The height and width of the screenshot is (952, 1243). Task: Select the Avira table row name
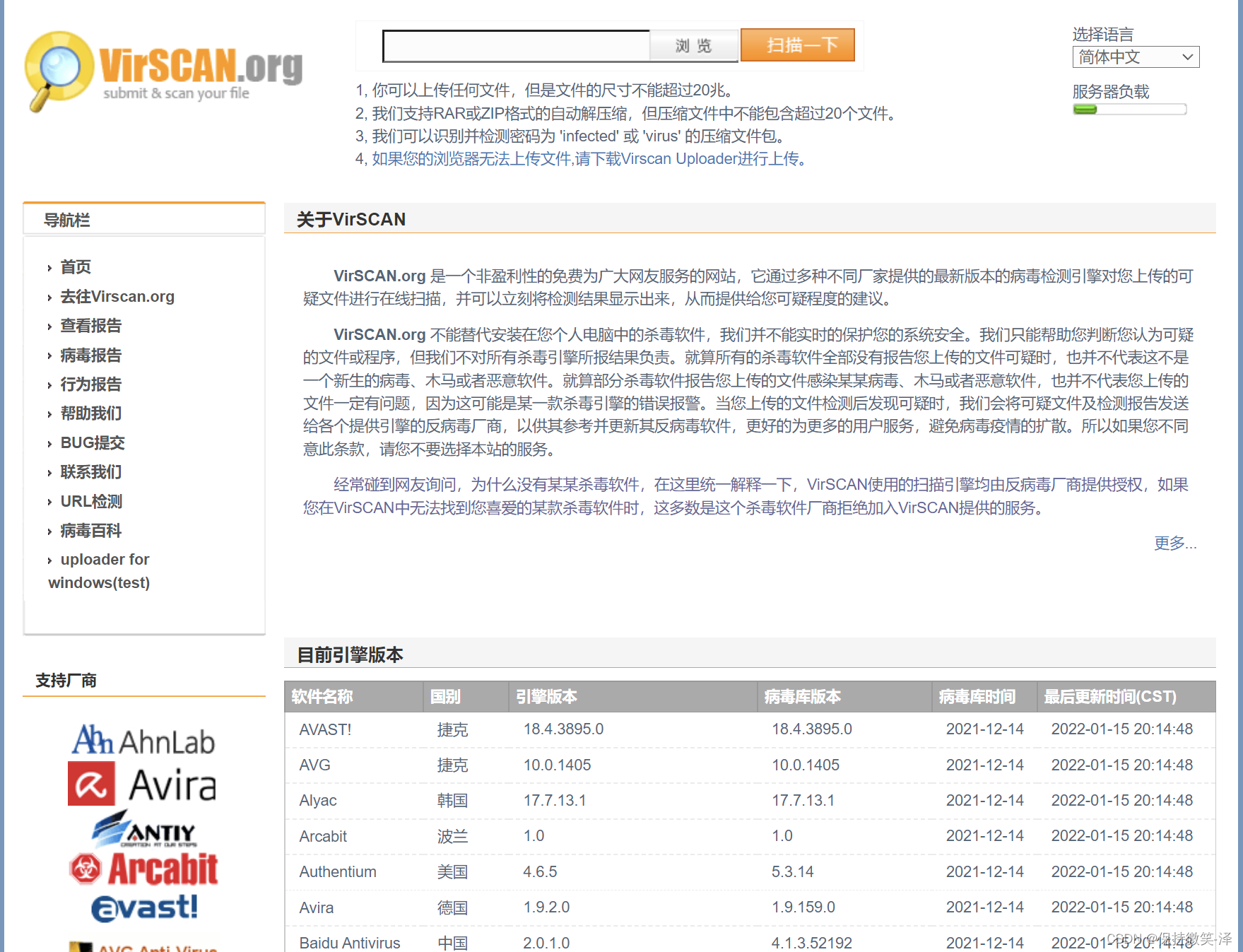coord(316,907)
